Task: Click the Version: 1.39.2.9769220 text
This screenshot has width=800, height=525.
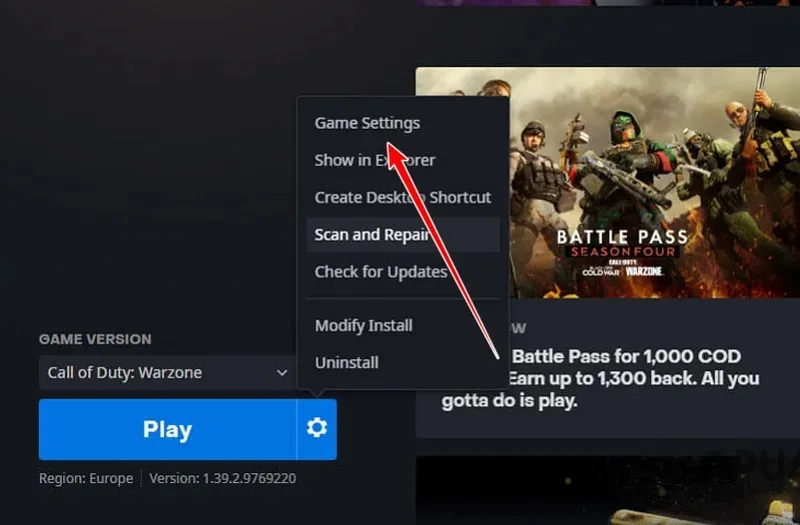Action: tap(222, 479)
